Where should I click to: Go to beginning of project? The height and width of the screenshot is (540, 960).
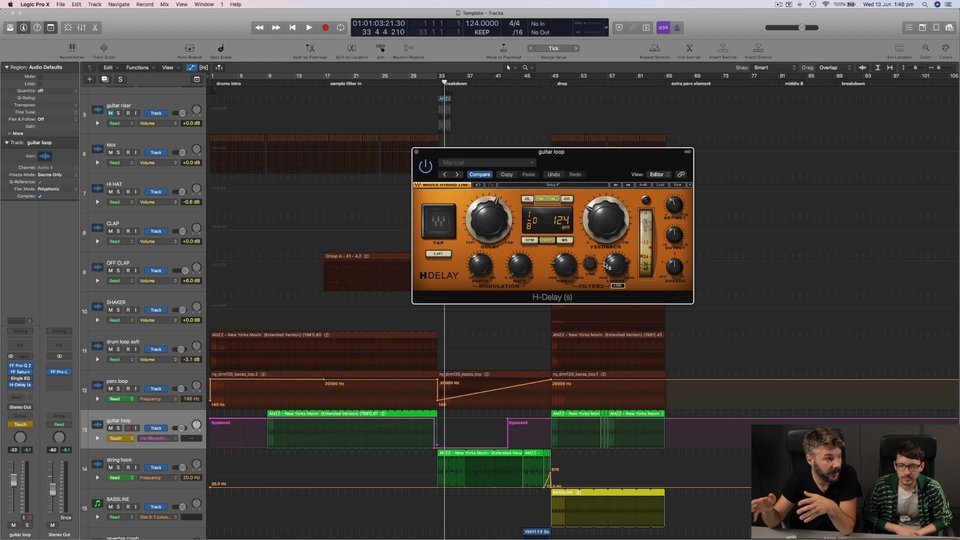point(293,28)
